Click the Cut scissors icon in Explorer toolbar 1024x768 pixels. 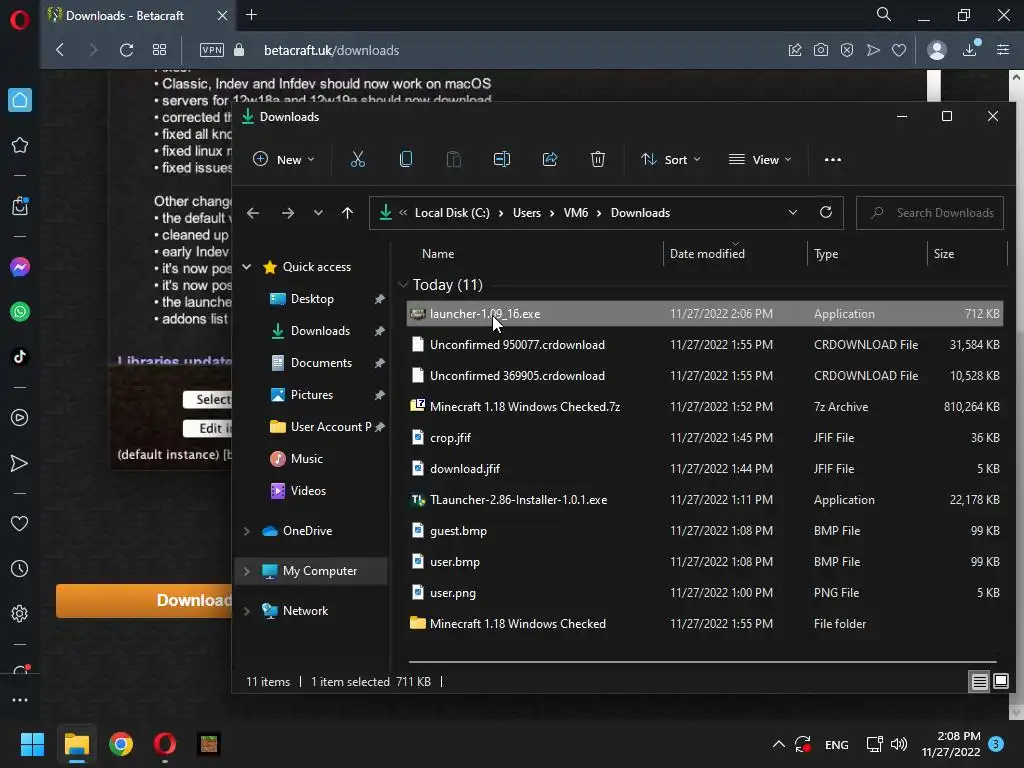tap(358, 159)
